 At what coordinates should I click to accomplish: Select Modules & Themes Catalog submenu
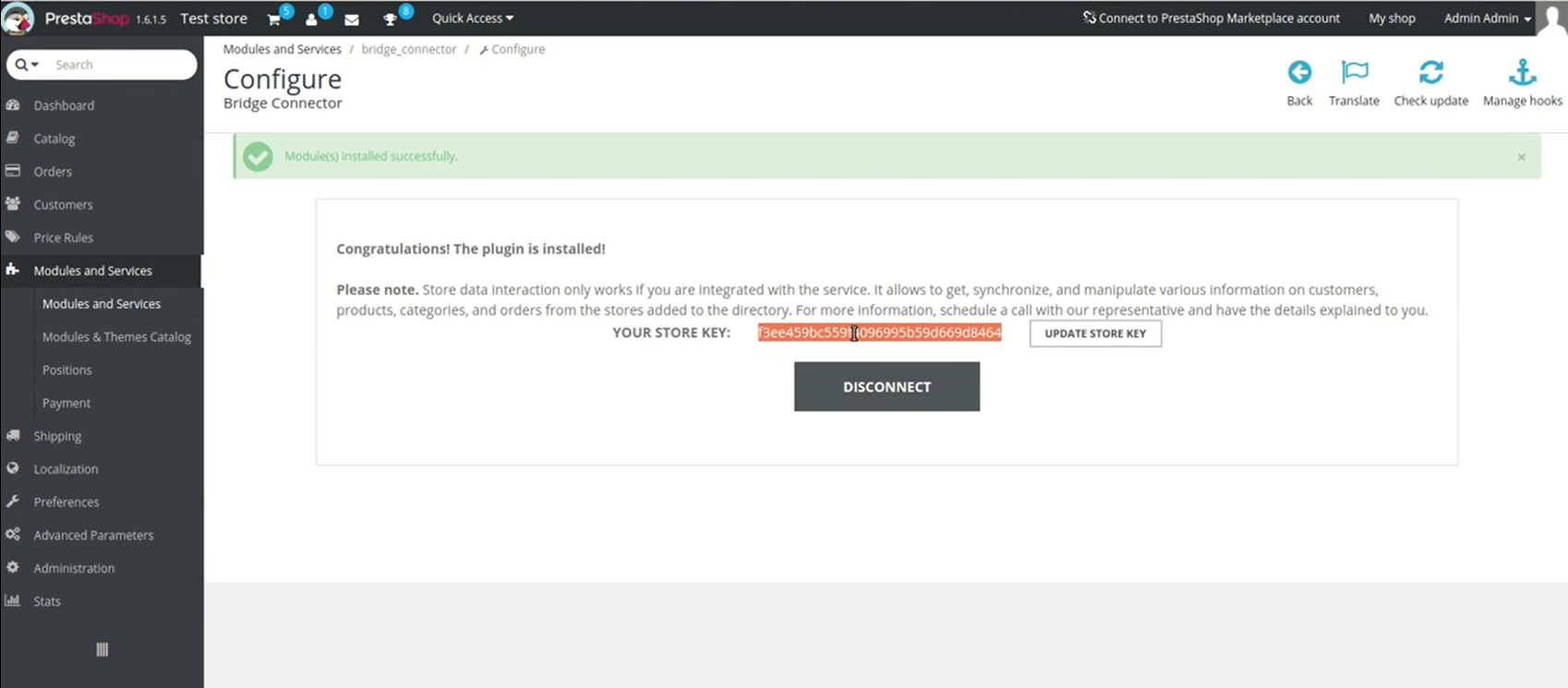[x=116, y=337]
